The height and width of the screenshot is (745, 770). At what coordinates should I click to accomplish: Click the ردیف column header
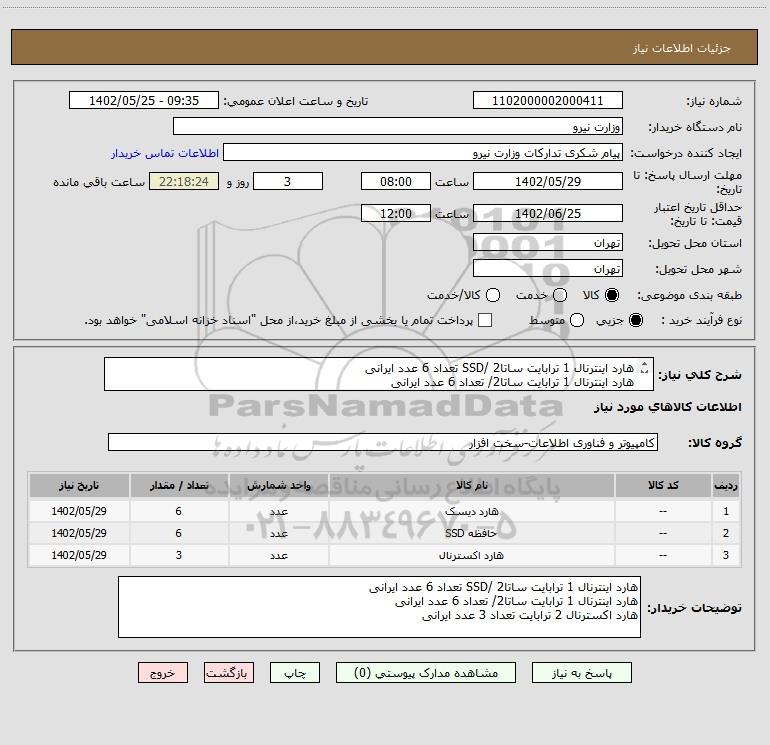726,485
